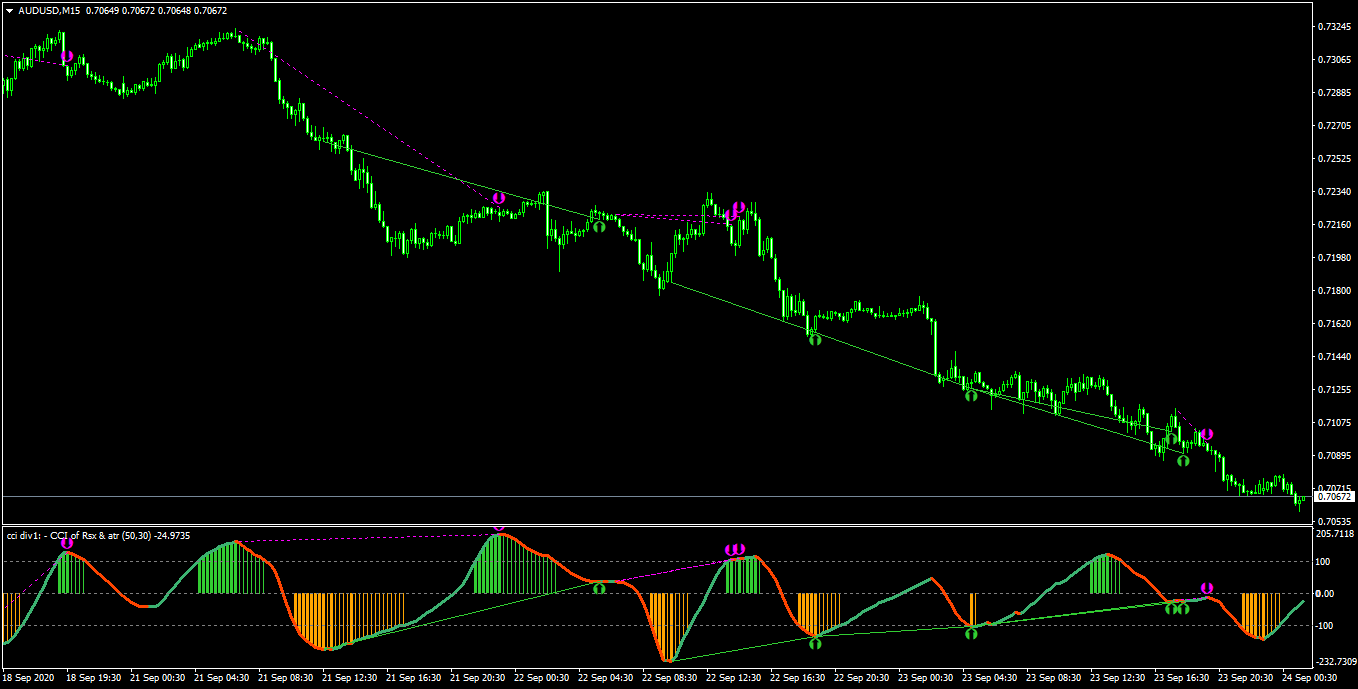
Task: Select the green arrow under the 23 Sep 00:30 candles
Action: click(x=970, y=396)
